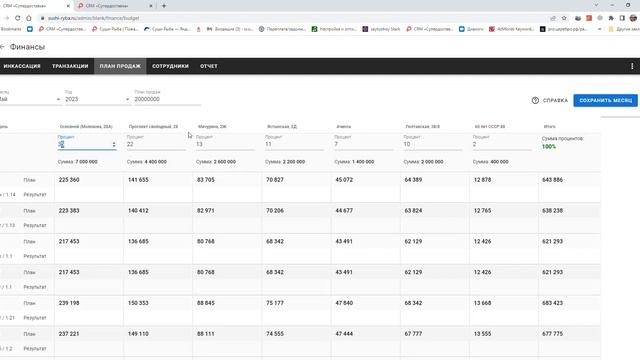The image size is (640, 360).
Task: Click the percent field containing 10
Action: click(433, 144)
